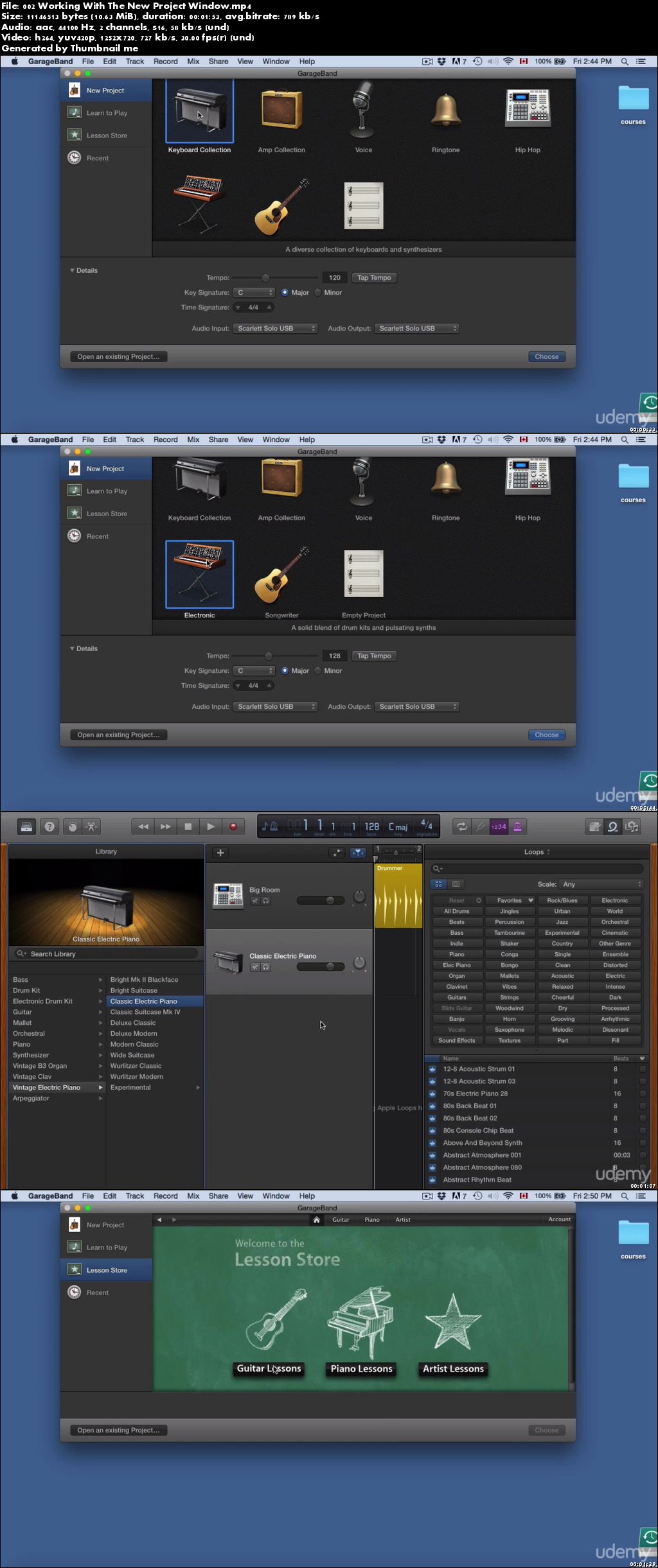Image resolution: width=658 pixels, height=1568 pixels.
Task: Solo the Classic Electric Piano track headphones
Action: pos(265,967)
